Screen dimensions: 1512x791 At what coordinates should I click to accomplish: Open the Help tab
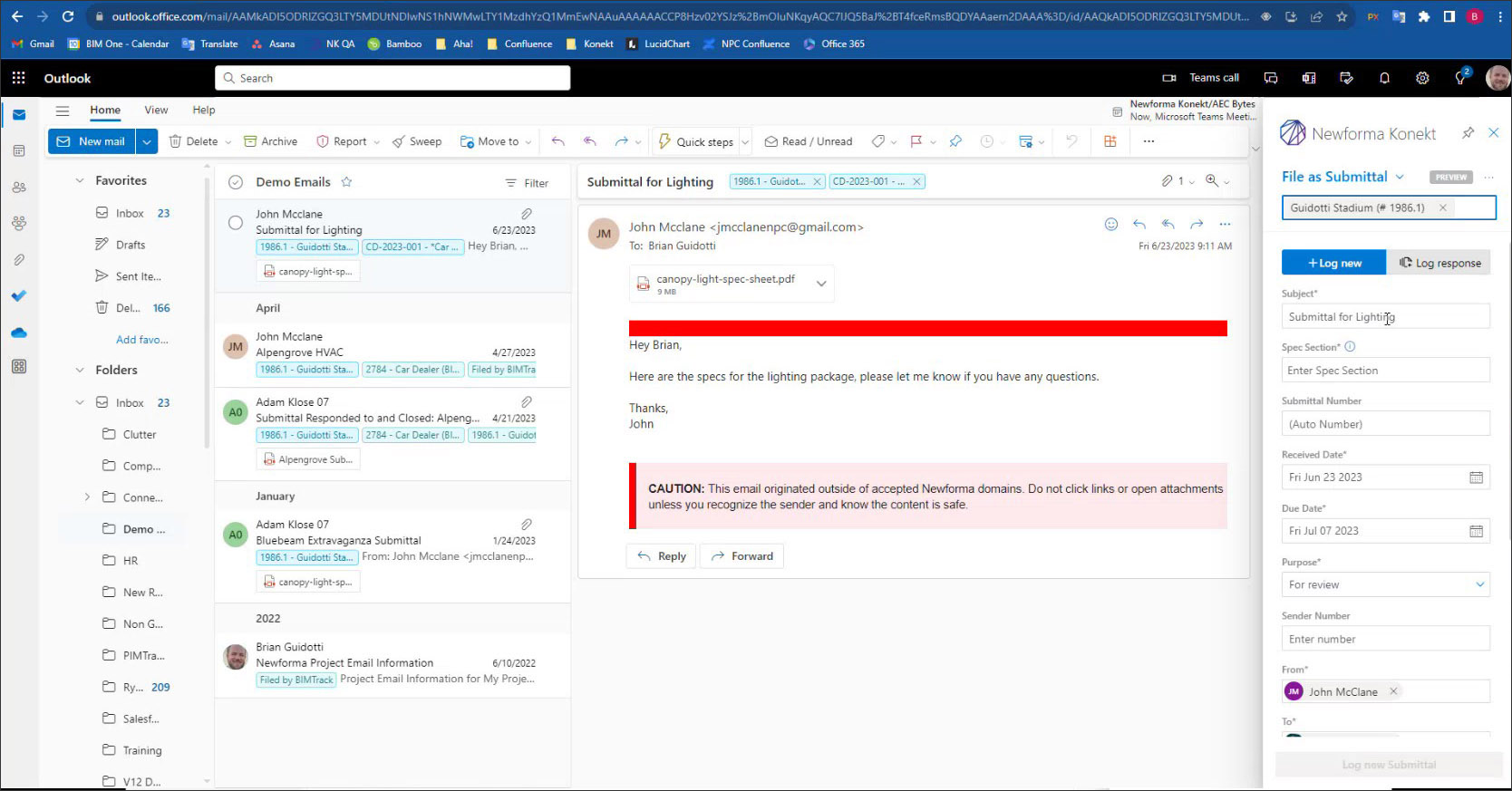click(x=204, y=110)
